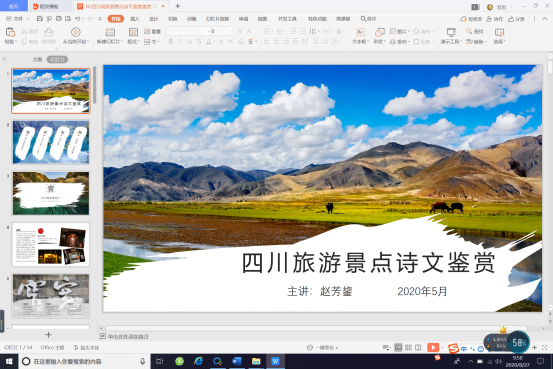
Task: Switch to slide sorter view
Action: [x=408, y=347]
